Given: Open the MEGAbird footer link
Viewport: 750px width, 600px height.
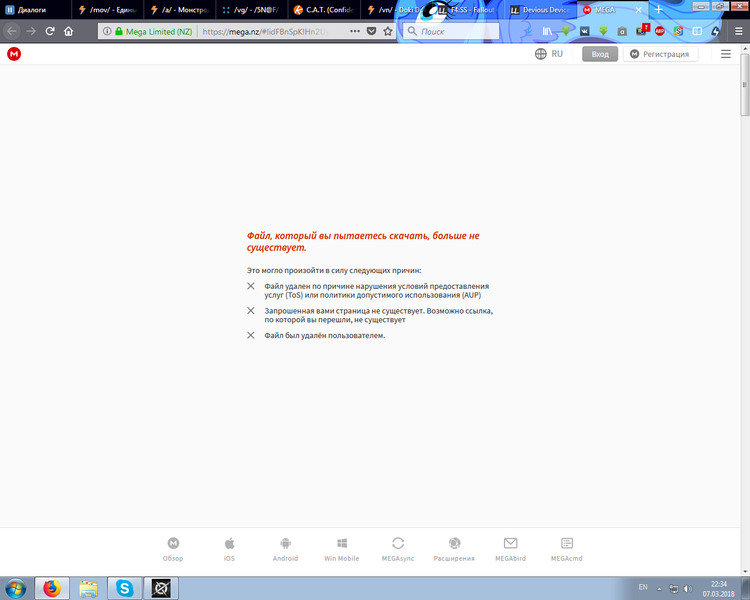Looking at the screenshot, I should tap(510, 549).
